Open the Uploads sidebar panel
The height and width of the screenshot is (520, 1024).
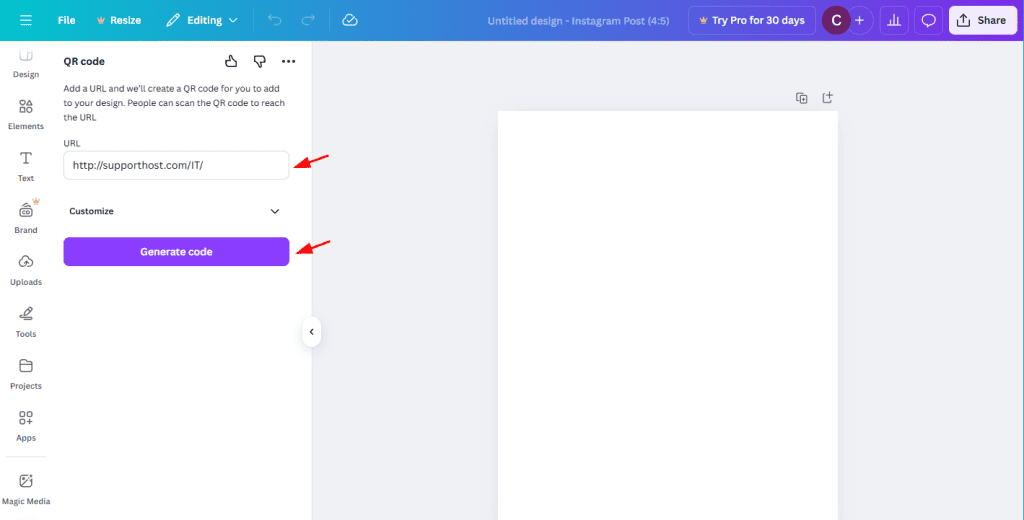pyautogui.click(x=26, y=269)
